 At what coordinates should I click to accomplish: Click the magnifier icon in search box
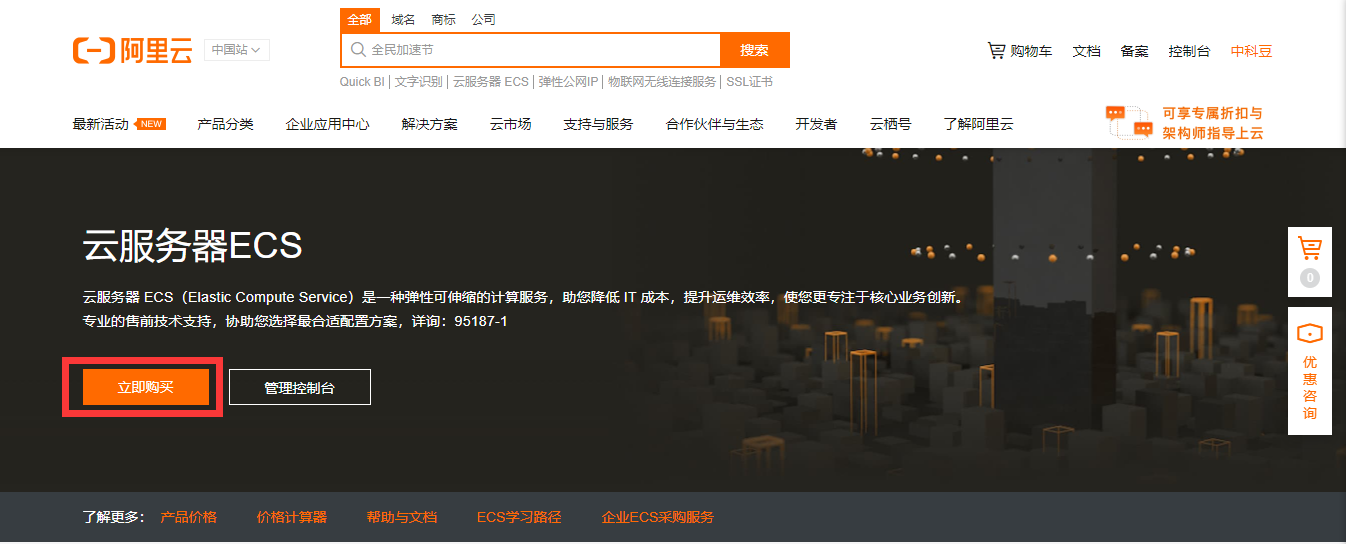[x=358, y=50]
